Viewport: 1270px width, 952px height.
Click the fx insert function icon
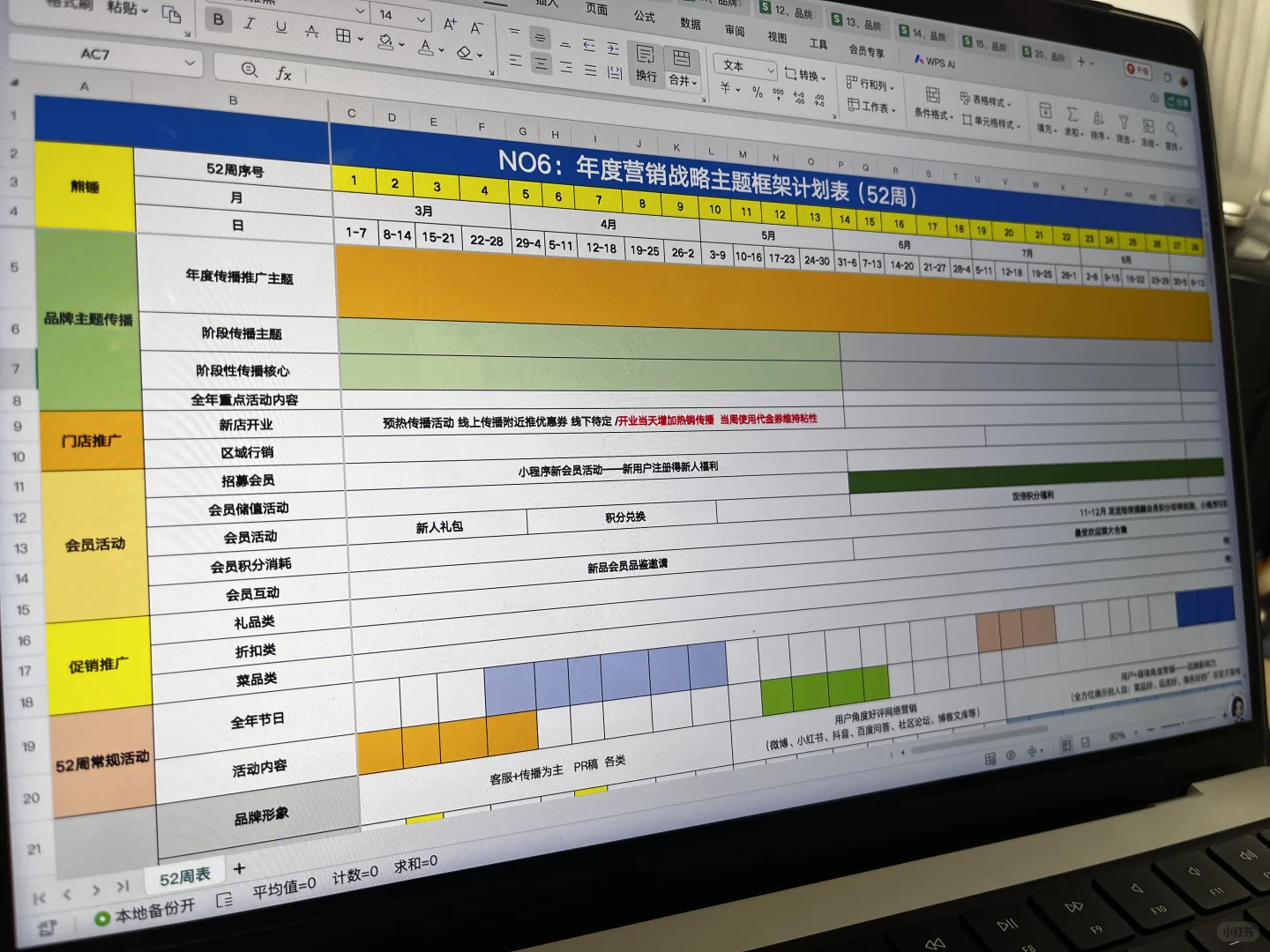click(x=283, y=73)
